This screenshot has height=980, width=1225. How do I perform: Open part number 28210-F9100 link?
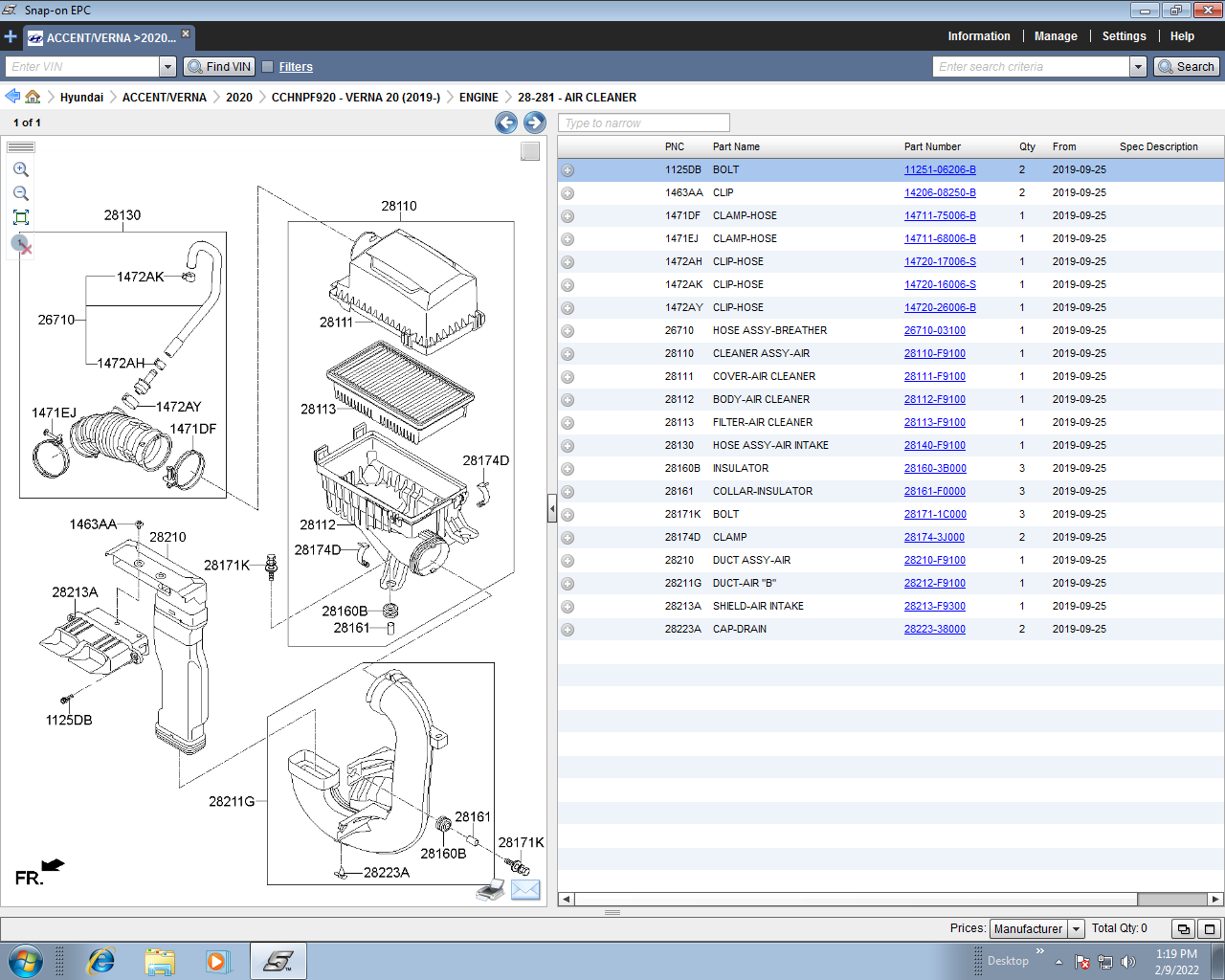pyautogui.click(x=935, y=560)
